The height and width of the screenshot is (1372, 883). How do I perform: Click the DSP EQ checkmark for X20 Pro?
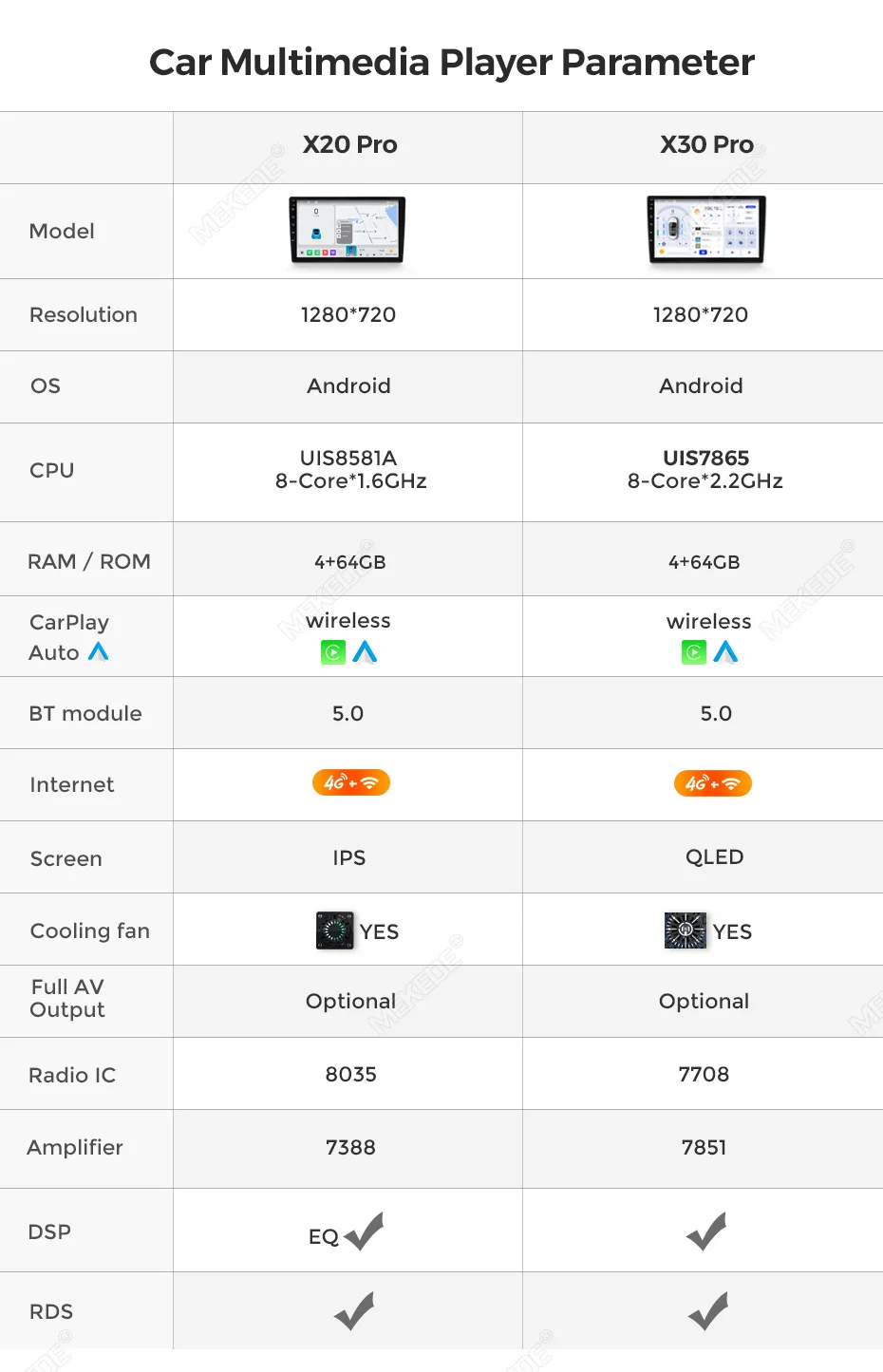(365, 1231)
